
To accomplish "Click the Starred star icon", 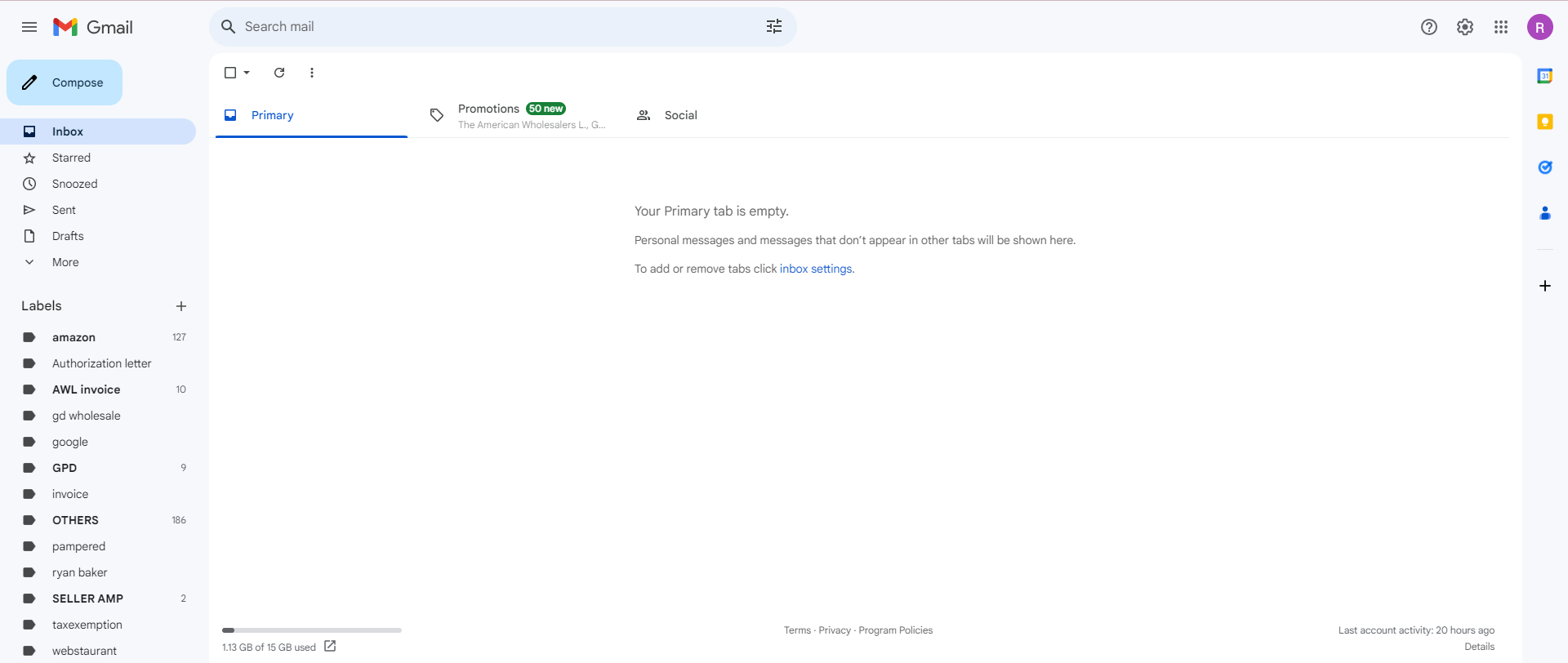I will coord(29,158).
